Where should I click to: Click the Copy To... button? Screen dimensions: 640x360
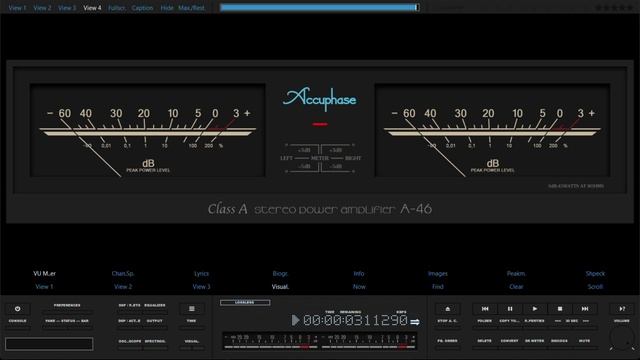pyautogui.click(x=509, y=321)
